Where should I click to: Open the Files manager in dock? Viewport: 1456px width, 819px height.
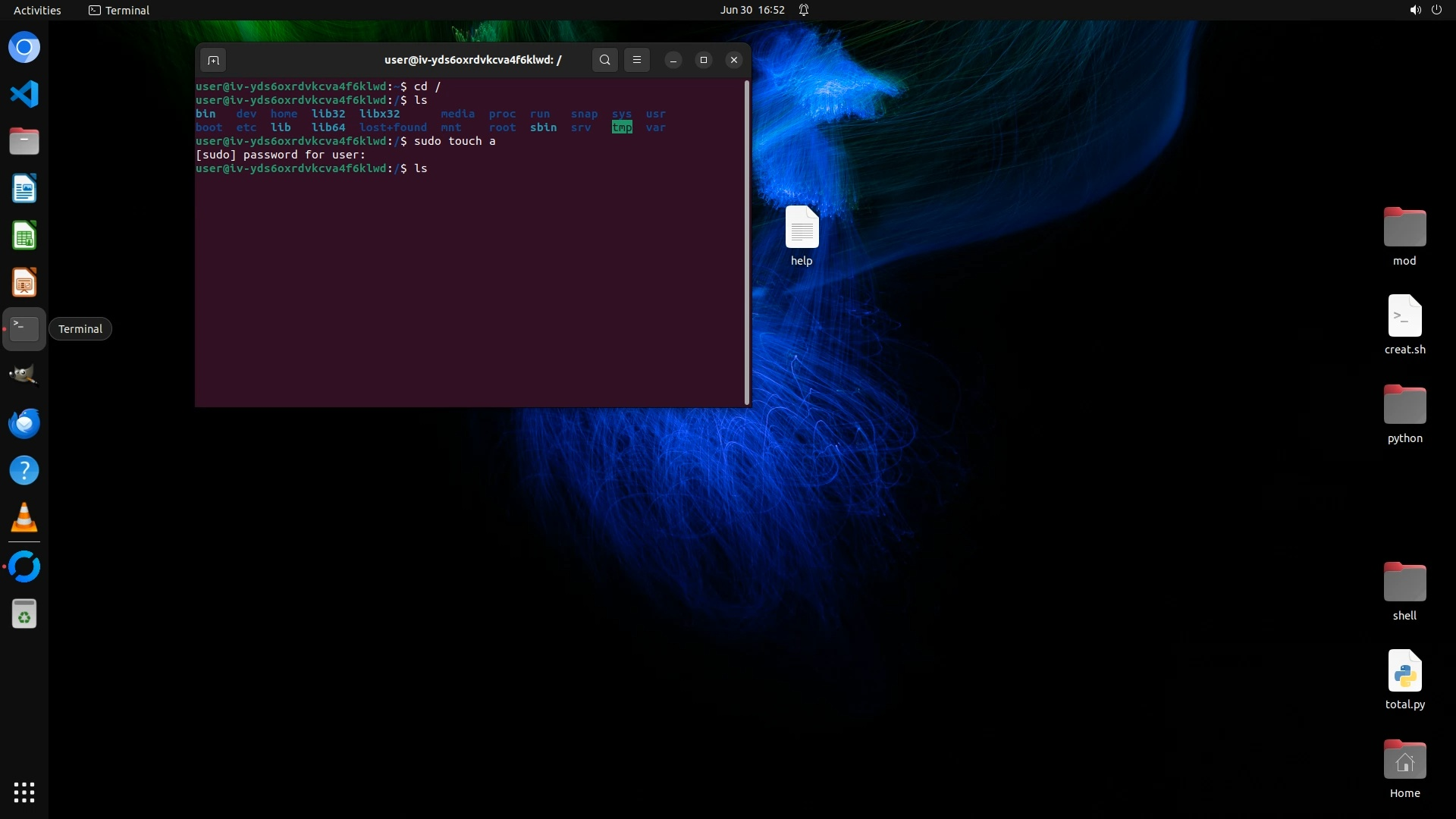coord(24,141)
